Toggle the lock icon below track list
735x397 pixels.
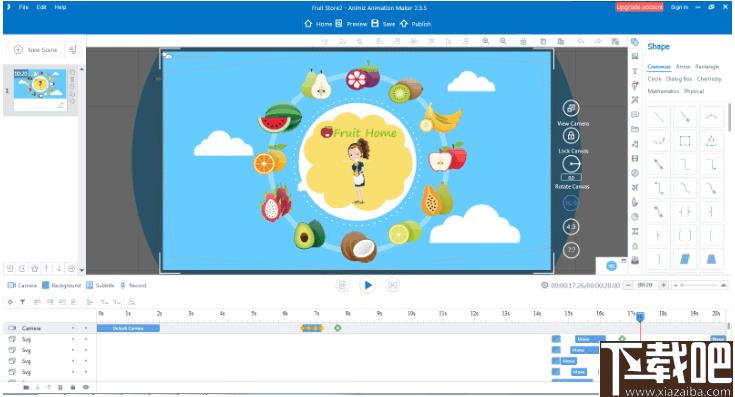click(x=73, y=387)
